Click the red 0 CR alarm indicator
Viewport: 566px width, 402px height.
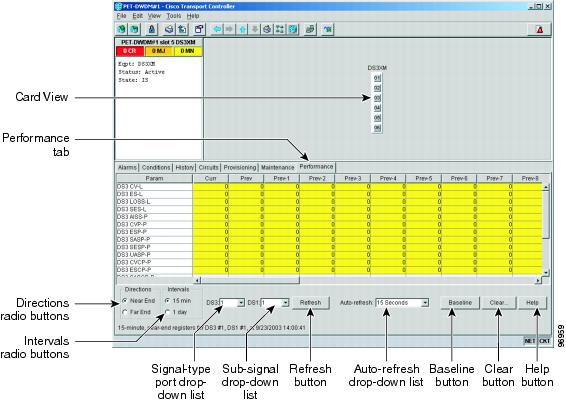tap(130, 51)
